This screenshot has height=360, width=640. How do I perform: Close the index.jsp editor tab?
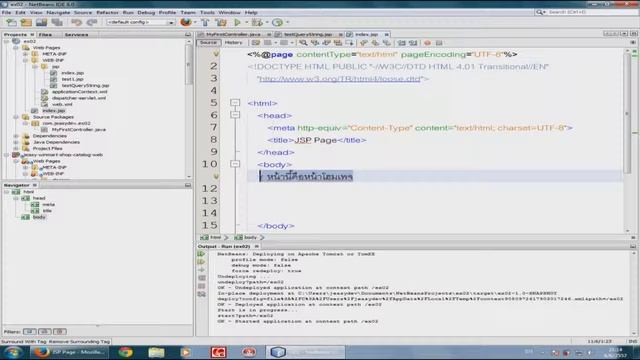[x=386, y=35]
